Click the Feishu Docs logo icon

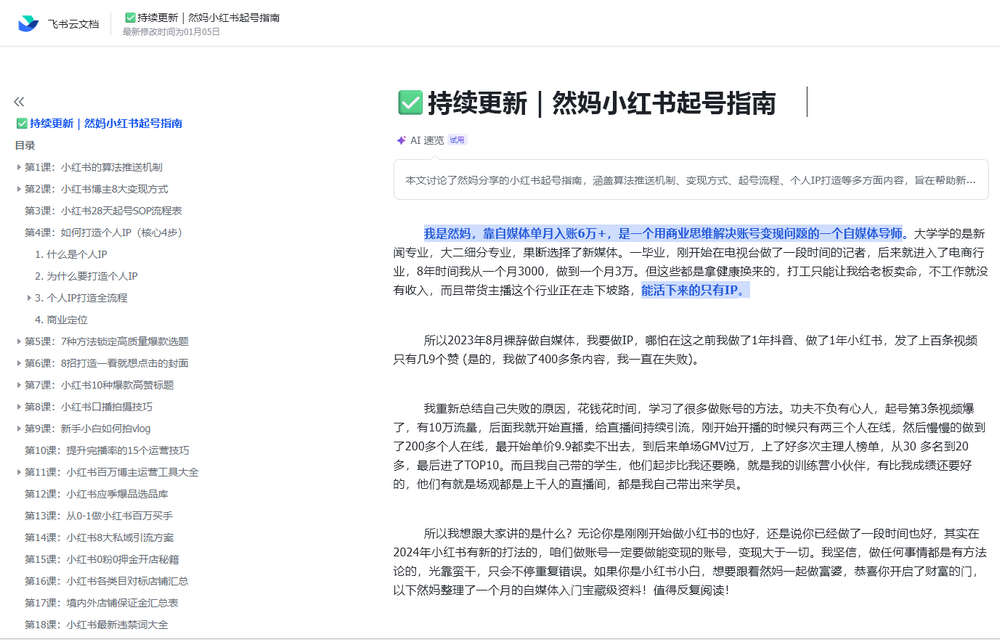(28, 24)
